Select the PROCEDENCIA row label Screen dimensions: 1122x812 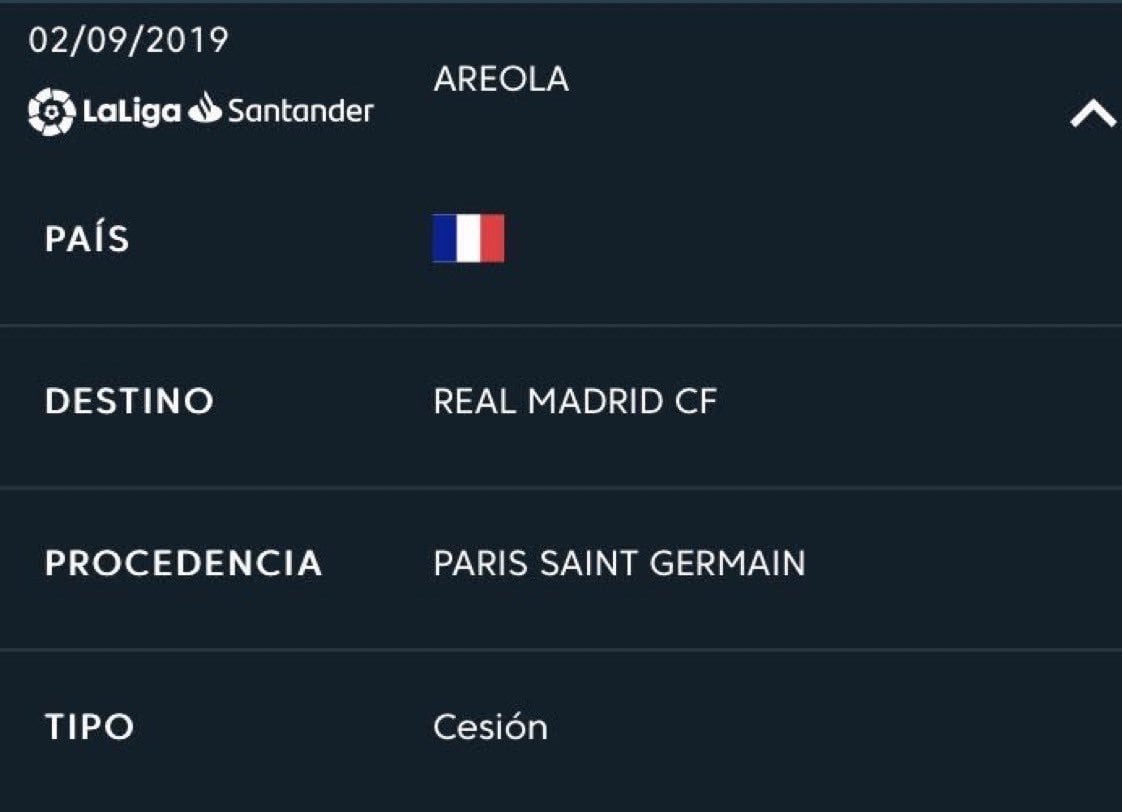pyautogui.click(x=183, y=563)
